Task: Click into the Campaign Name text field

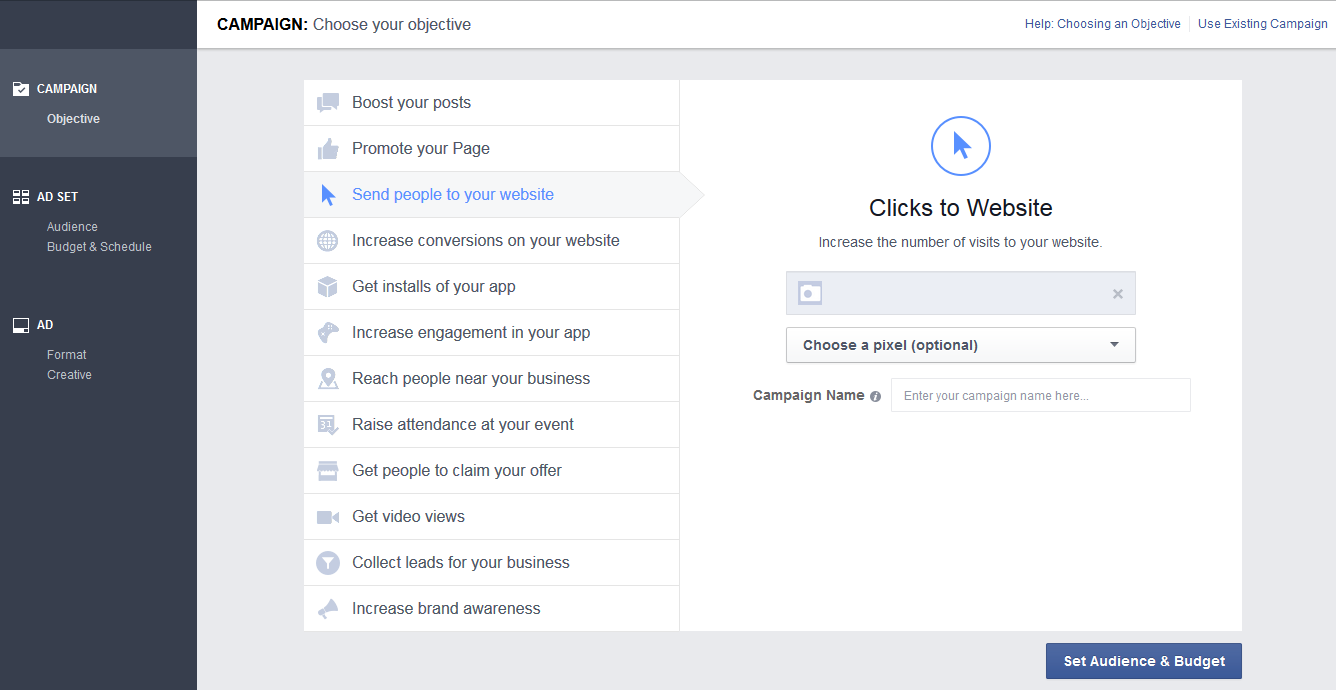Action: pos(1040,395)
